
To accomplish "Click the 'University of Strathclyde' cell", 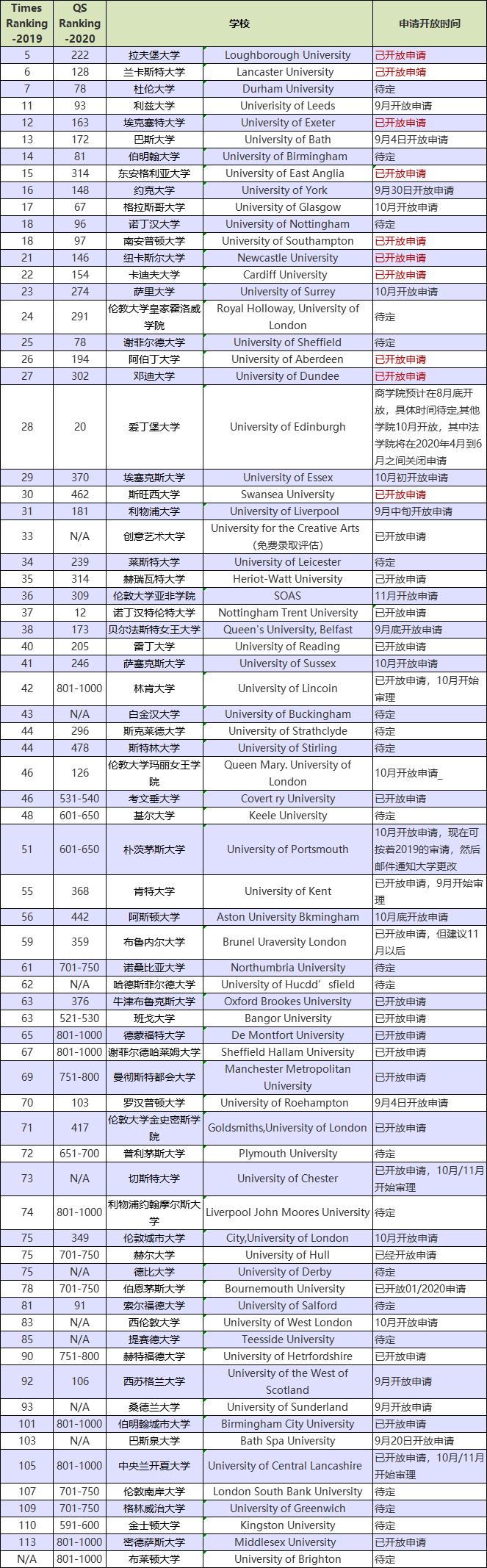I will coord(288,731).
